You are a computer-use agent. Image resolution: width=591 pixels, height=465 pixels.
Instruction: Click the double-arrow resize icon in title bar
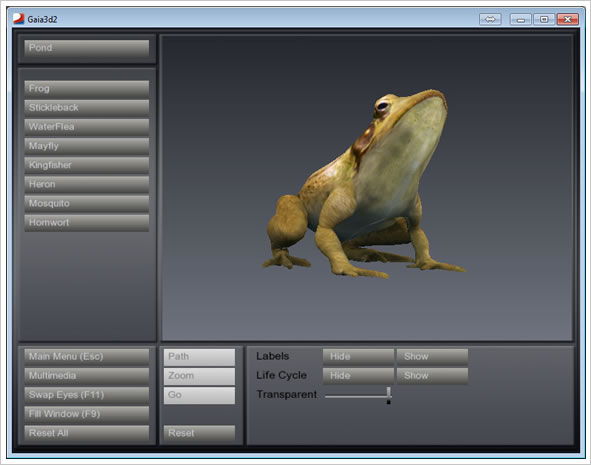pos(490,19)
